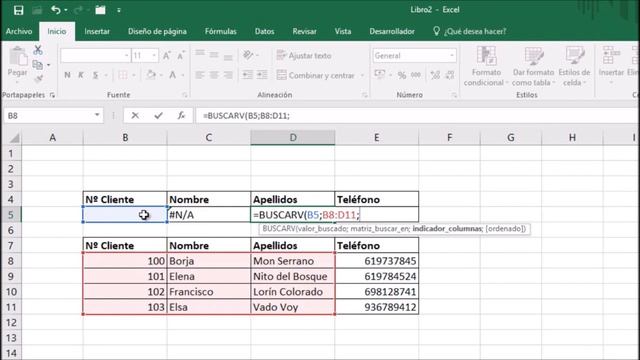Screen dimensions: 640x360
Task: Toggle Italic (K) formatting
Action: [x=81, y=75]
